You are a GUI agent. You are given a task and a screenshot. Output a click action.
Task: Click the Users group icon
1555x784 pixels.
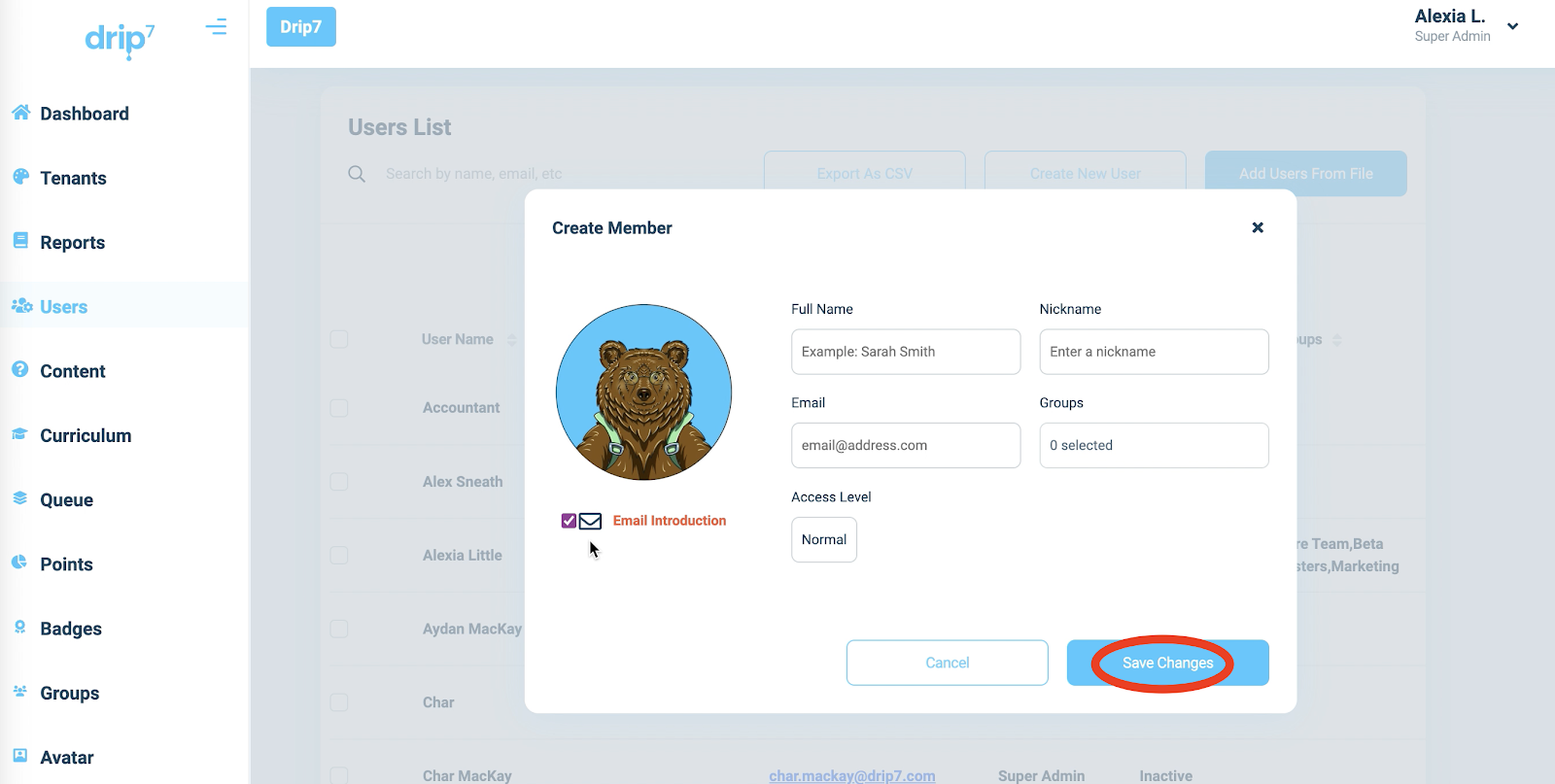[21, 306]
